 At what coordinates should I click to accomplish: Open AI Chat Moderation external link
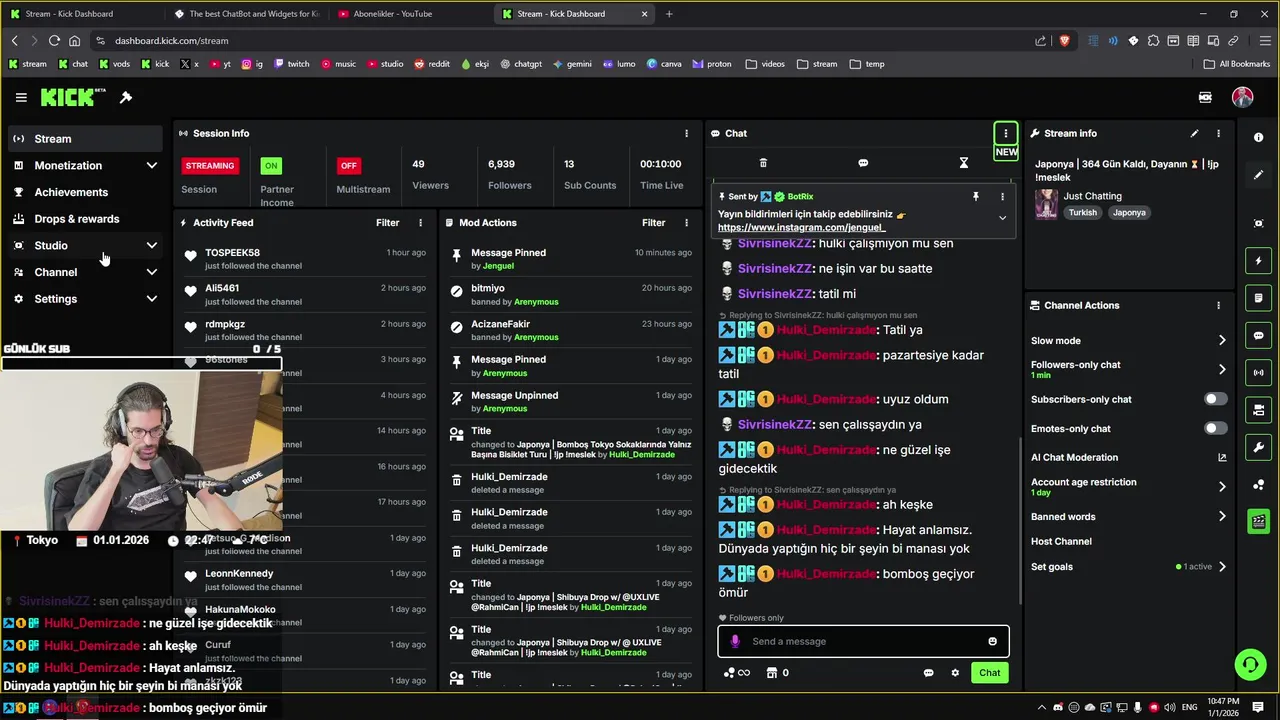(x=1222, y=458)
